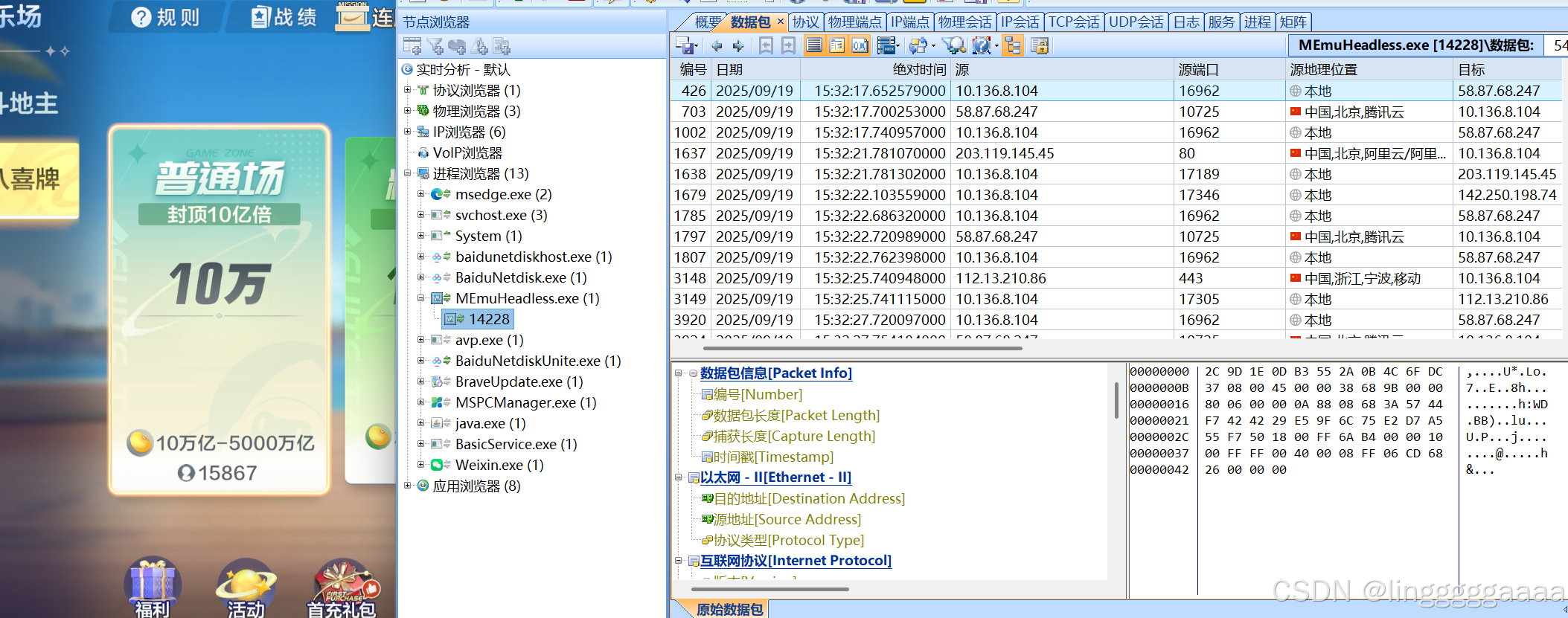Image resolution: width=1568 pixels, height=618 pixels.
Task: Open the 福利 gift icon in the game
Action: pos(153,588)
